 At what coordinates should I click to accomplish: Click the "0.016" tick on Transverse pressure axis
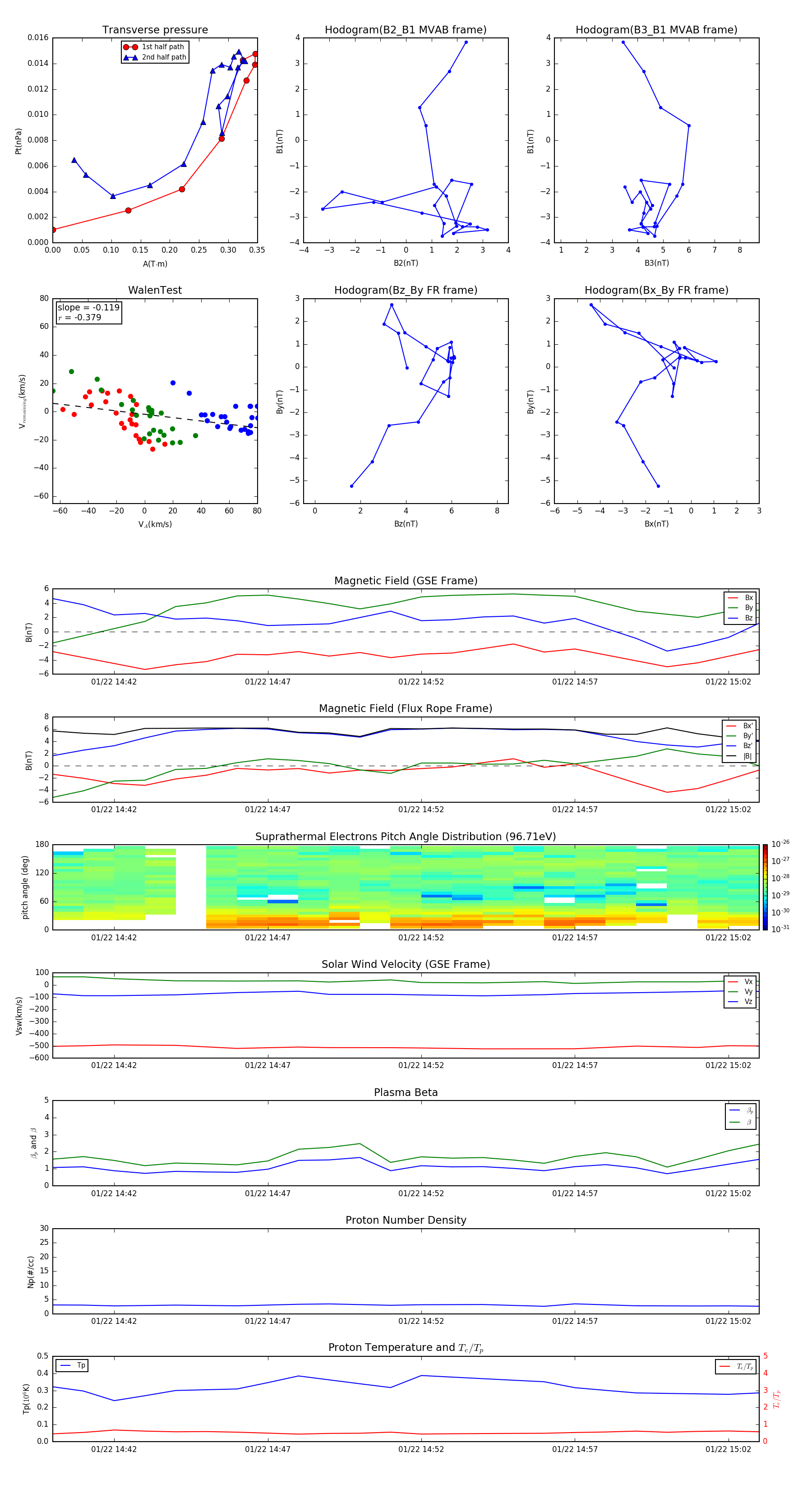click(38, 37)
